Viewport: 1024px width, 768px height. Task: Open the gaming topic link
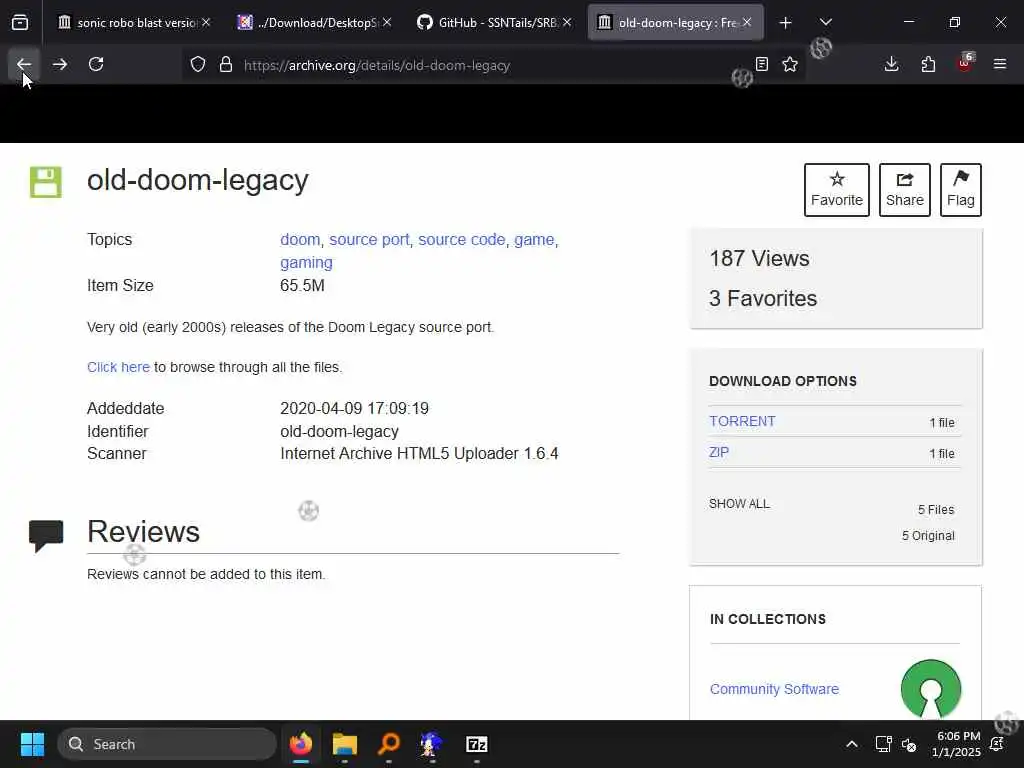click(306, 263)
